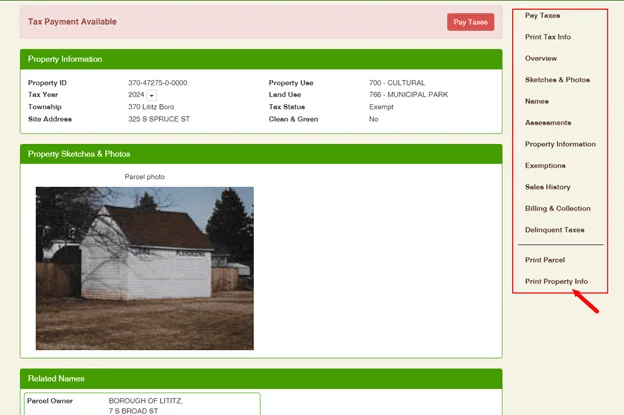Open Assessments from the sidebar
The height and width of the screenshot is (415, 624).
point(548,123)
